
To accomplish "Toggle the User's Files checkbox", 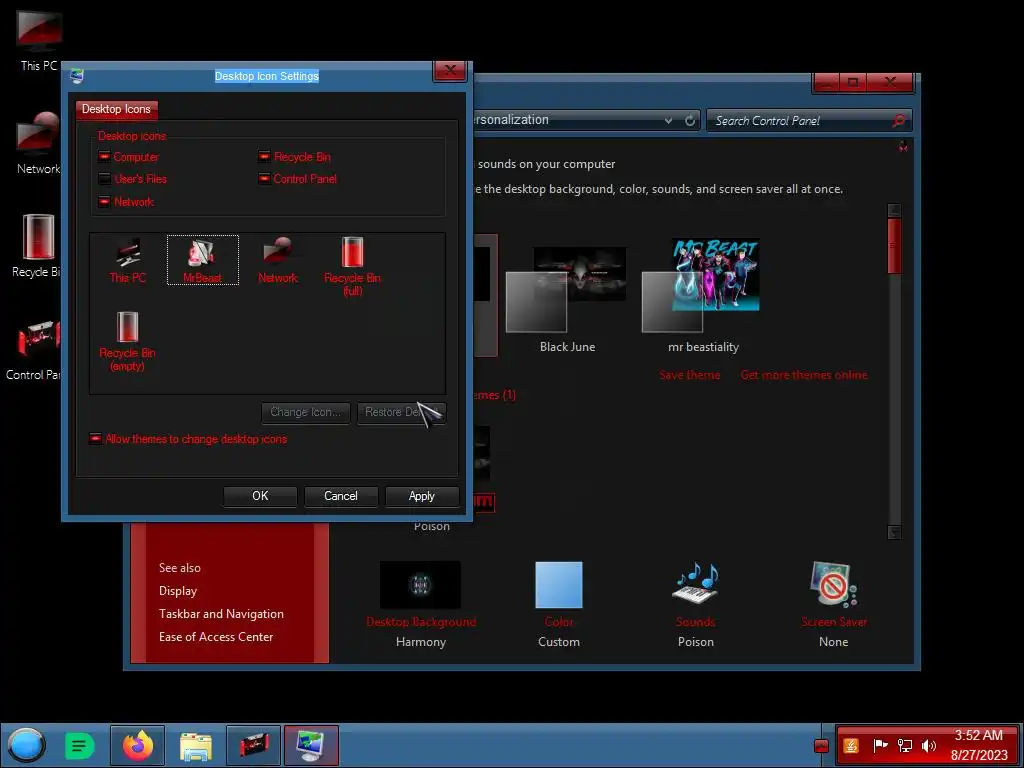I will [x=104, y=179].
